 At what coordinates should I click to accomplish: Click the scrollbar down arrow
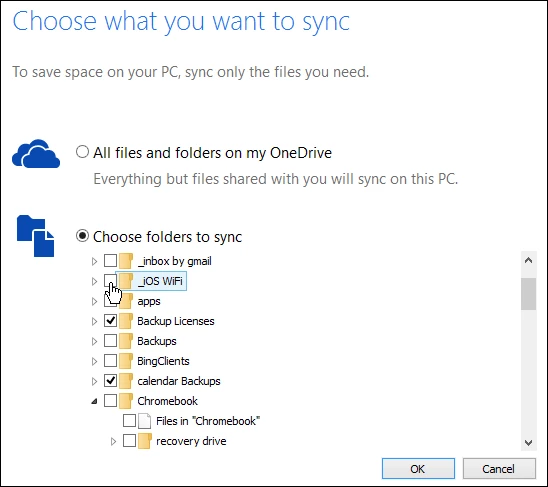[528, 443]
